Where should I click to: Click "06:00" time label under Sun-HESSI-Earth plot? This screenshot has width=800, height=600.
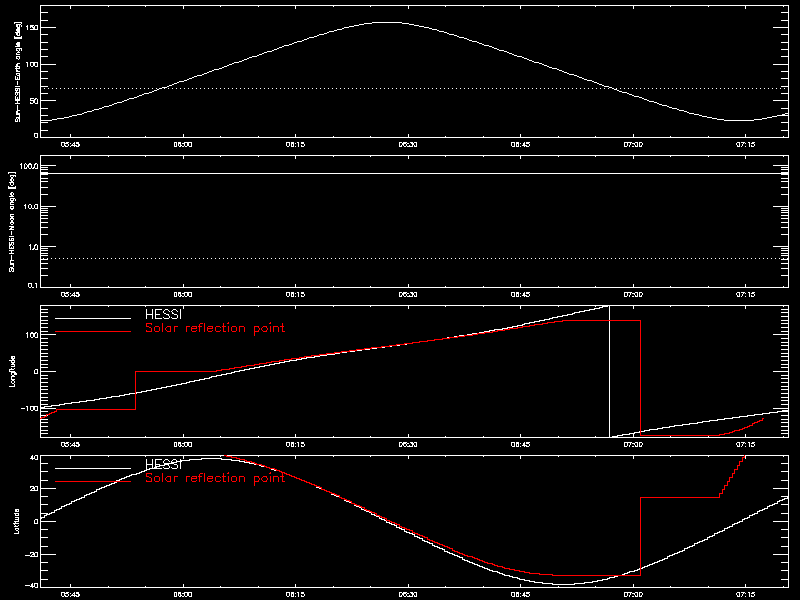click(183, 144)
